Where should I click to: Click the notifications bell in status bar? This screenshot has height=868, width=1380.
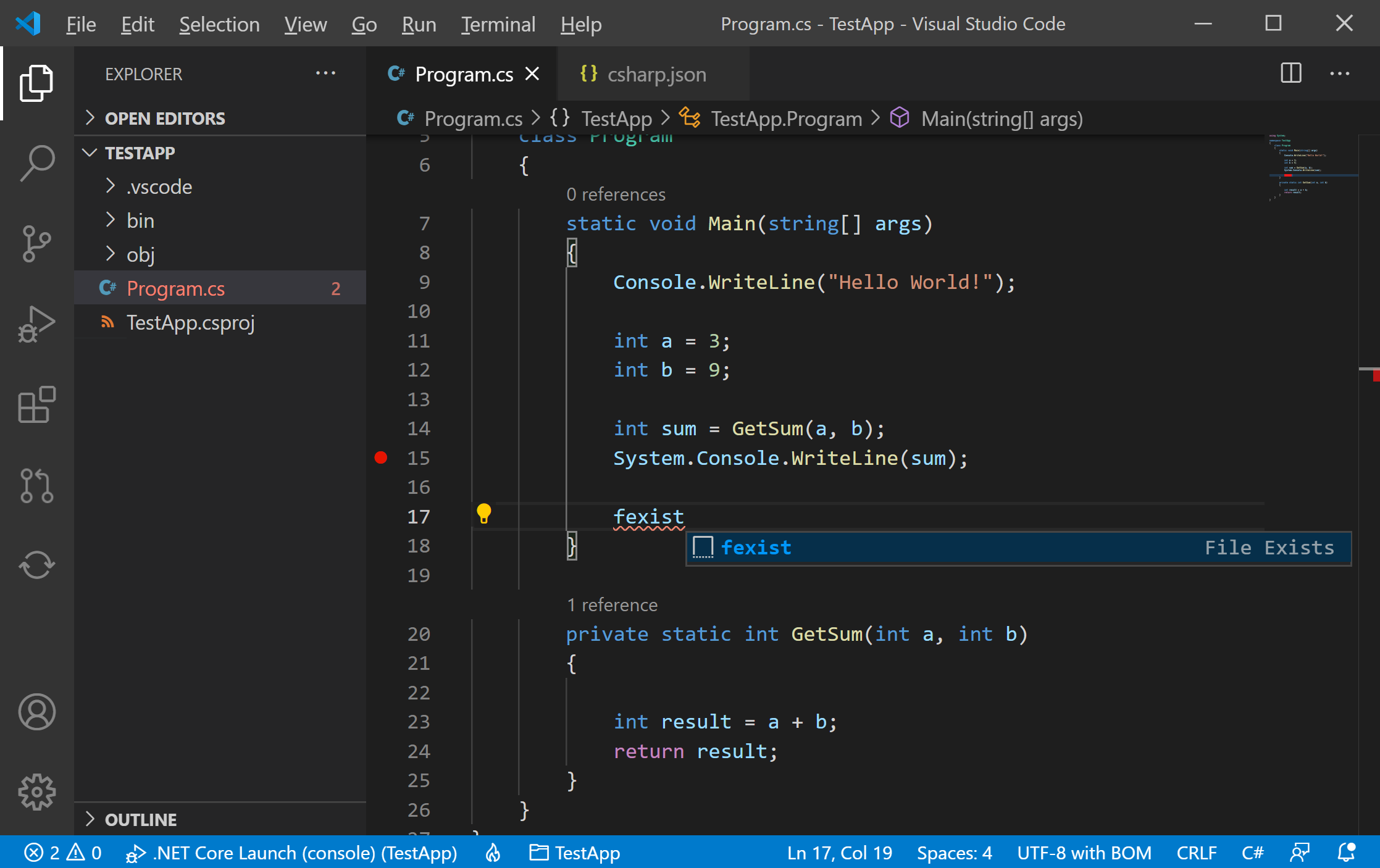(1346, 853)
